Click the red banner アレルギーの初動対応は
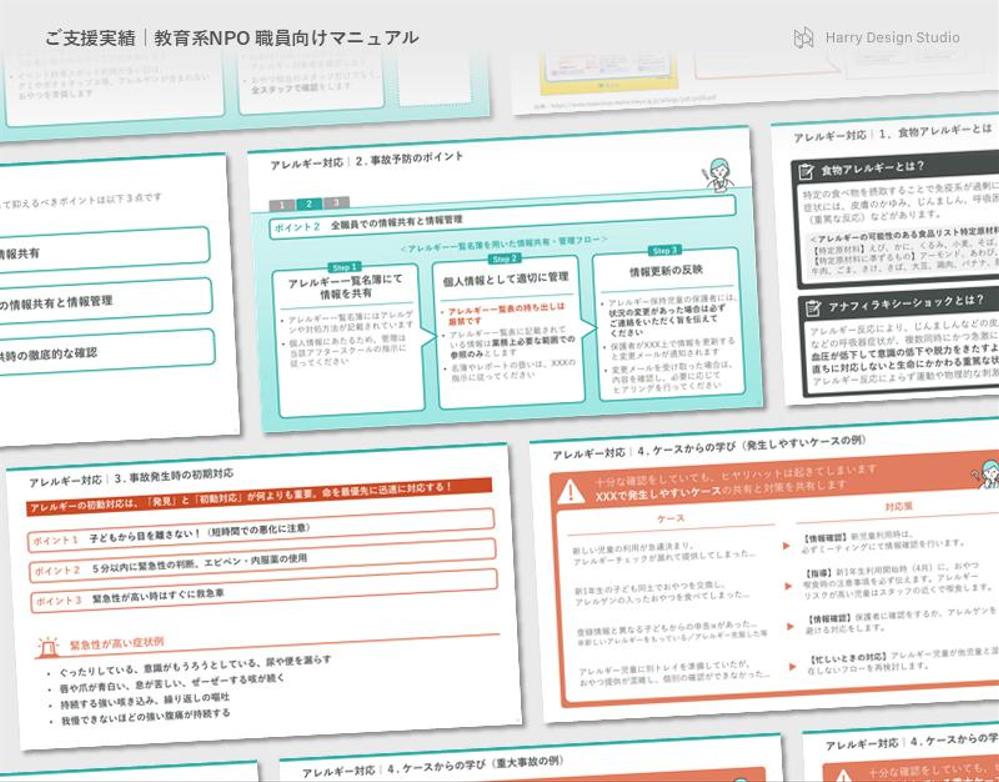Image resolution: width=999 pixels, height=782 pixels. (x=259, y=496)
